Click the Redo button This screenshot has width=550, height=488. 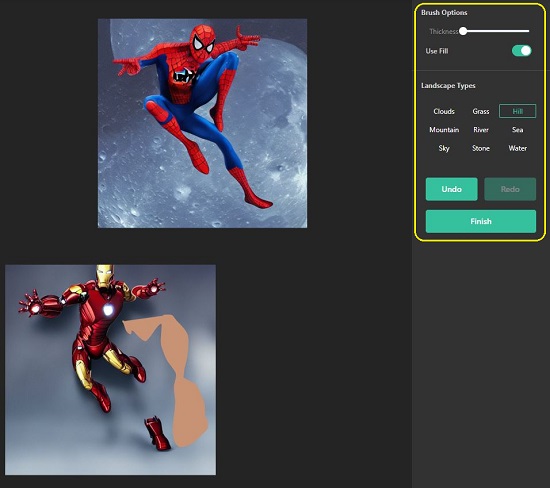pos(510,189)
